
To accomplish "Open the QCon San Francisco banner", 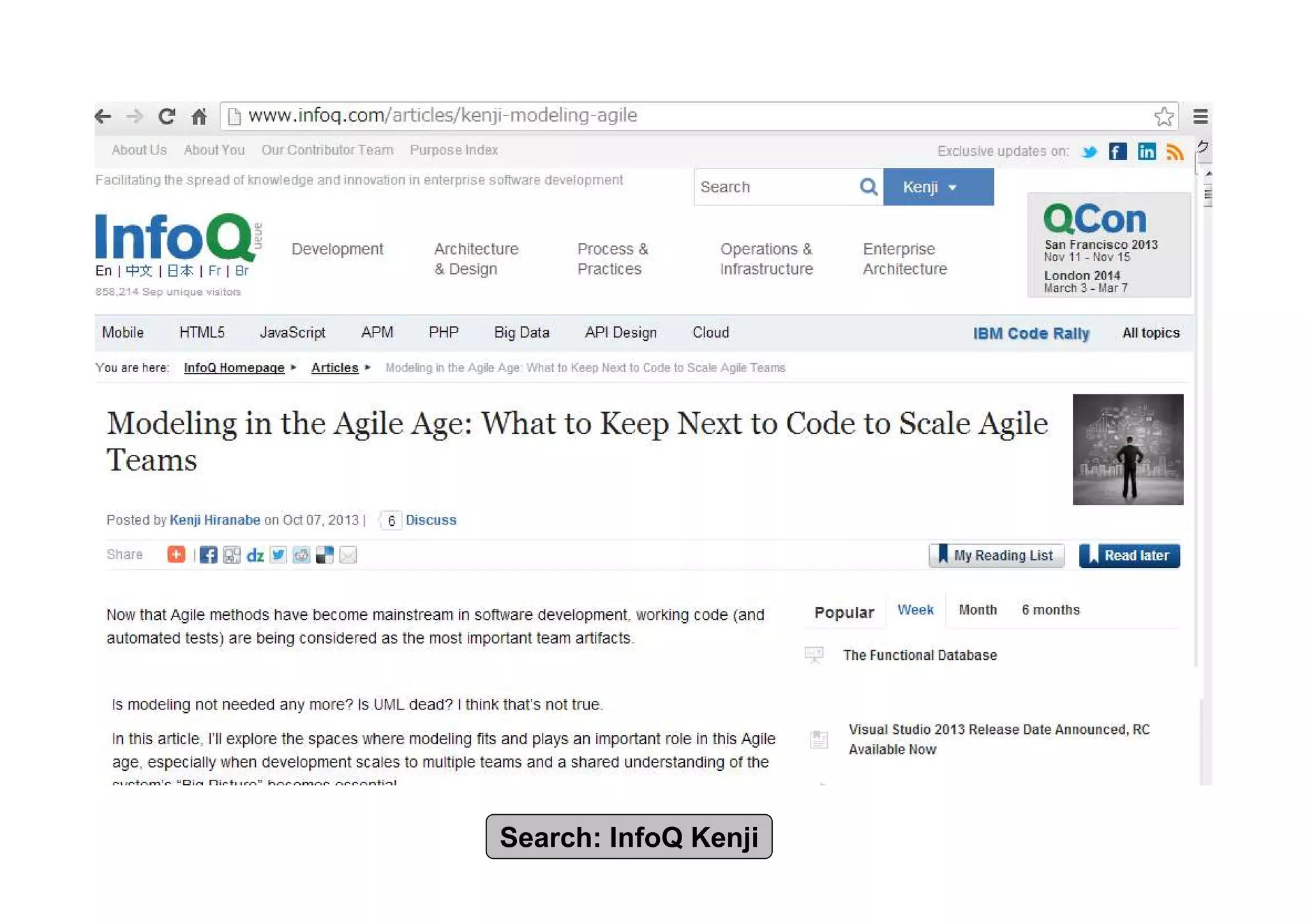I will click(x=1109, y=245).
